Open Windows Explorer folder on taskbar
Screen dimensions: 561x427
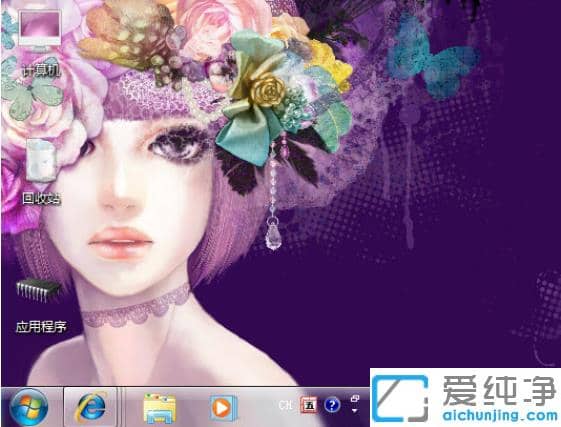tap(160, 408)
